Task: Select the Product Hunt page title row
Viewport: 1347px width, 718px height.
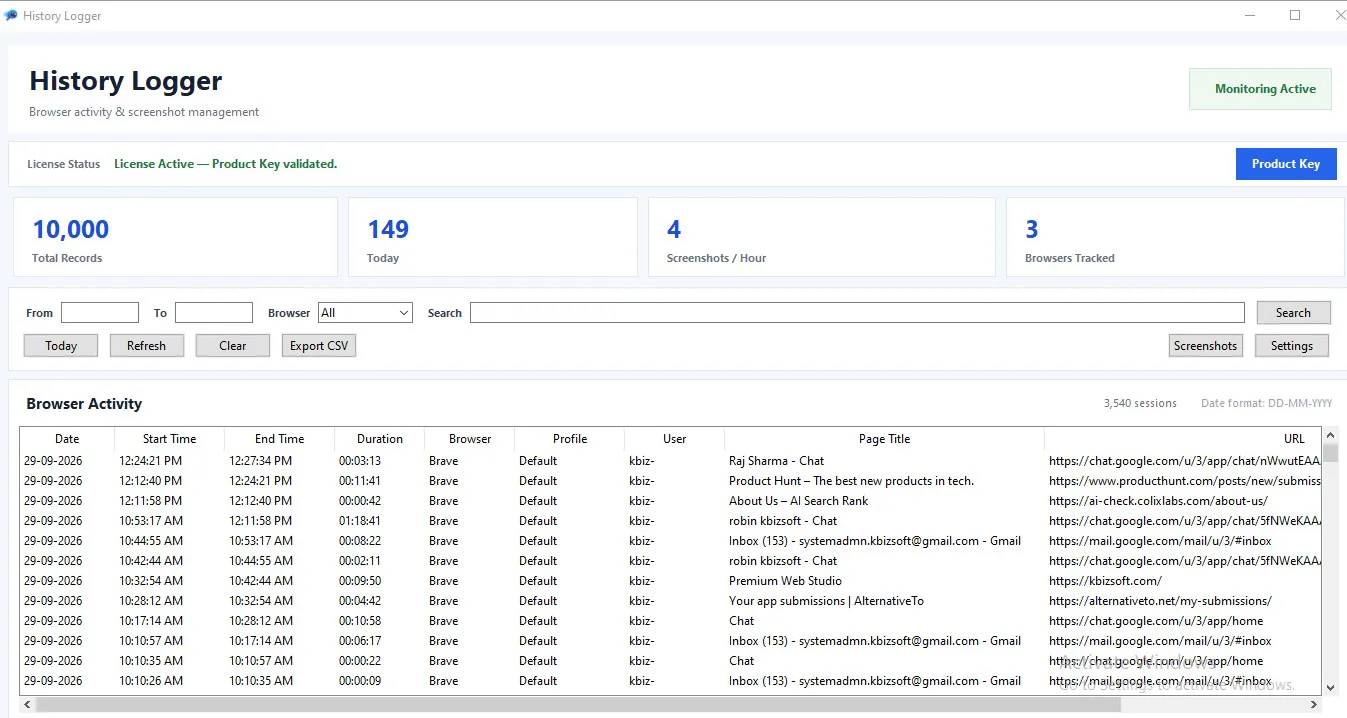Action: (x=851, y=481)
